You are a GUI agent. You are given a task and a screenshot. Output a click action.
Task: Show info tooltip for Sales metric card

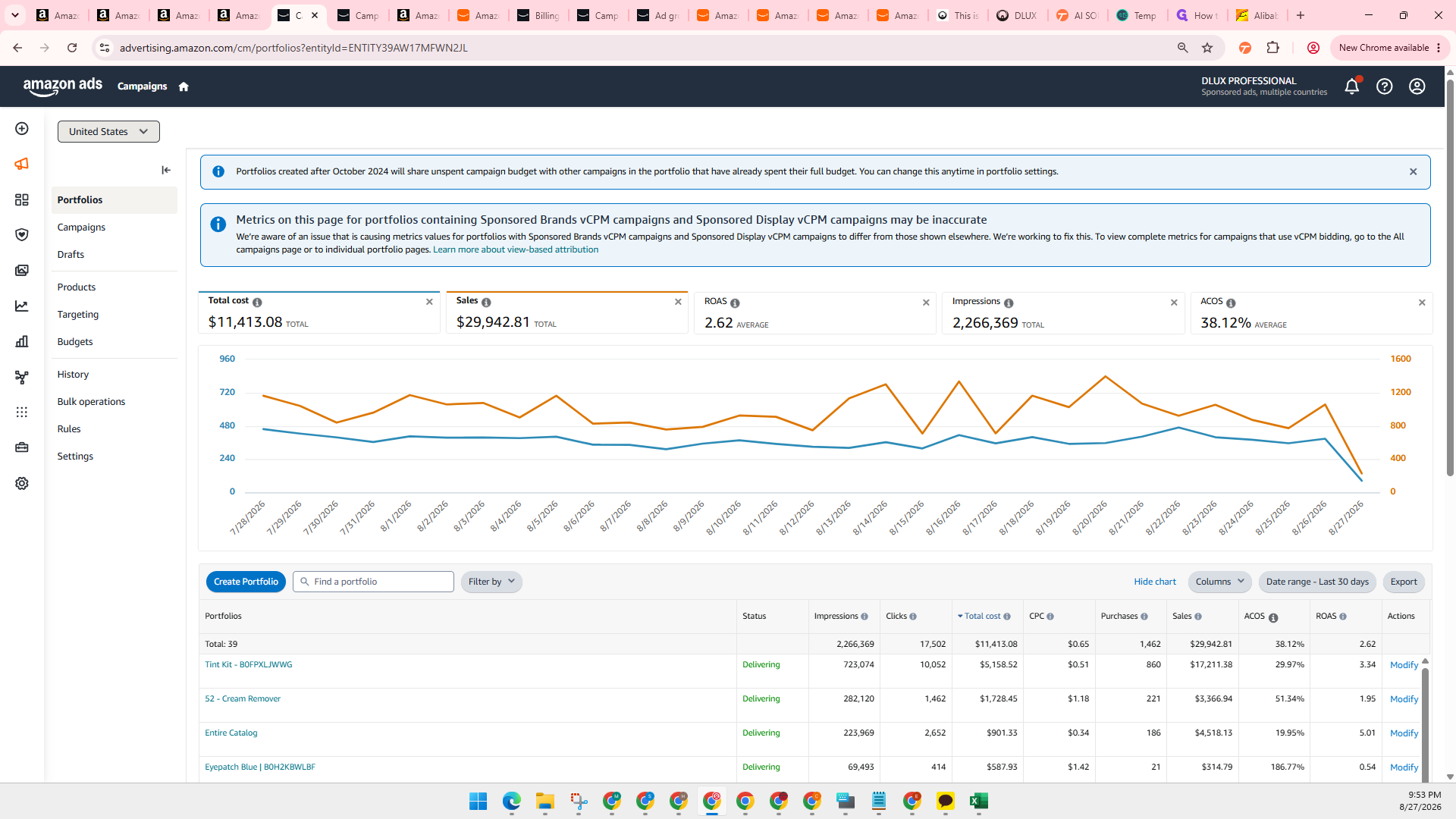pyautogui.click(x=486, y=303)
